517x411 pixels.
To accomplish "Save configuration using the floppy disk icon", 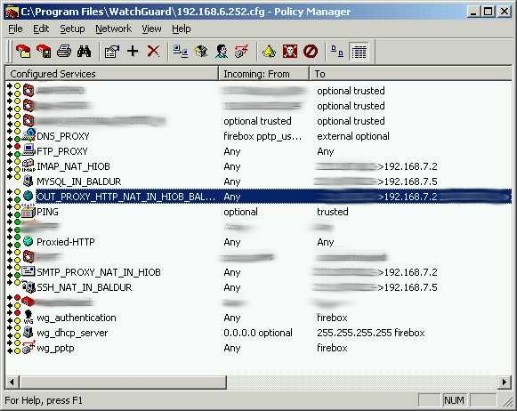I will 44,51.
